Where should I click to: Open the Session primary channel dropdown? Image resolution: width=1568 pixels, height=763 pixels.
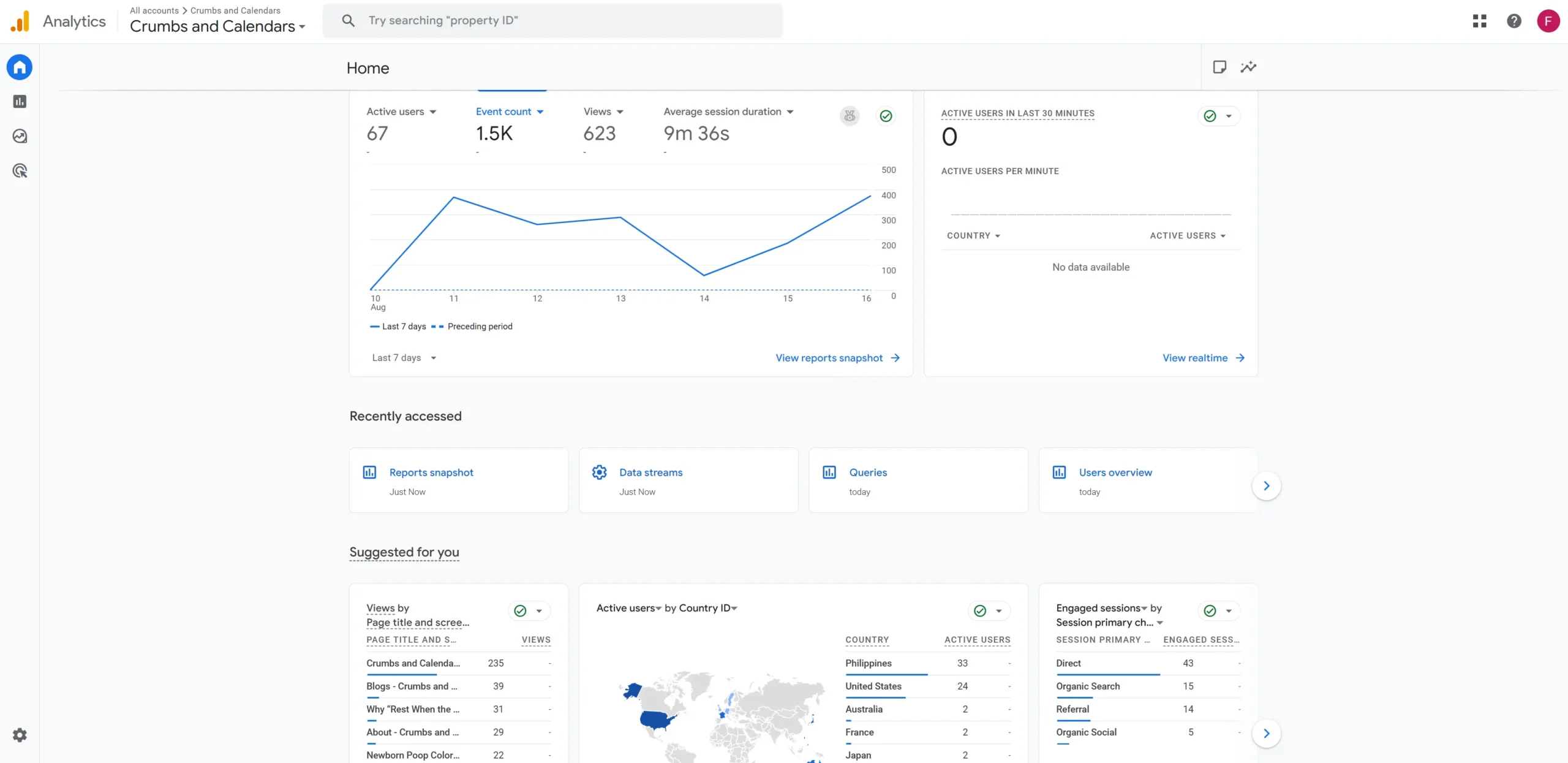click(1109, 623)
